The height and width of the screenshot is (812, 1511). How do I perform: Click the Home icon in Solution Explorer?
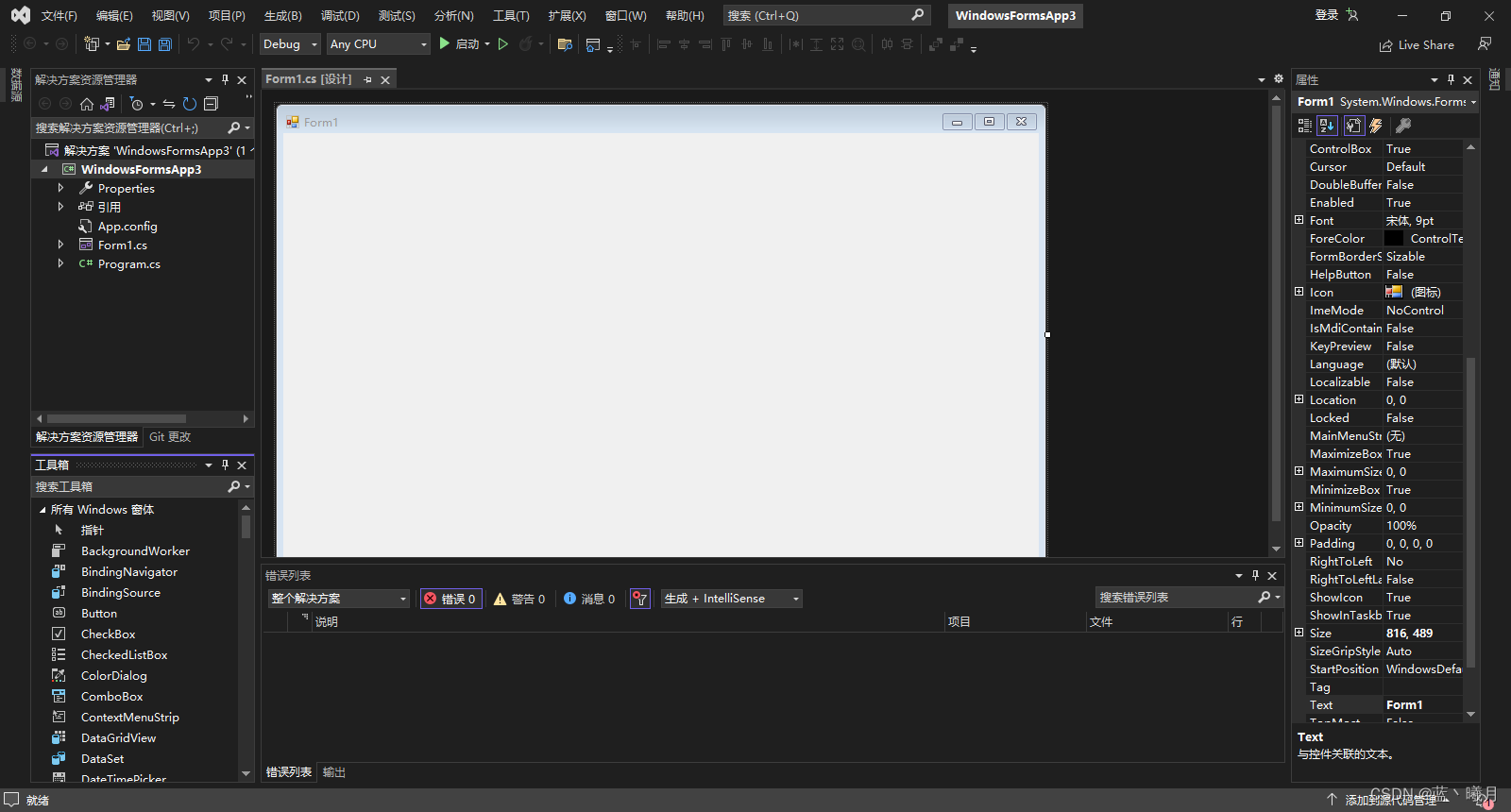[x=87, y=104]
